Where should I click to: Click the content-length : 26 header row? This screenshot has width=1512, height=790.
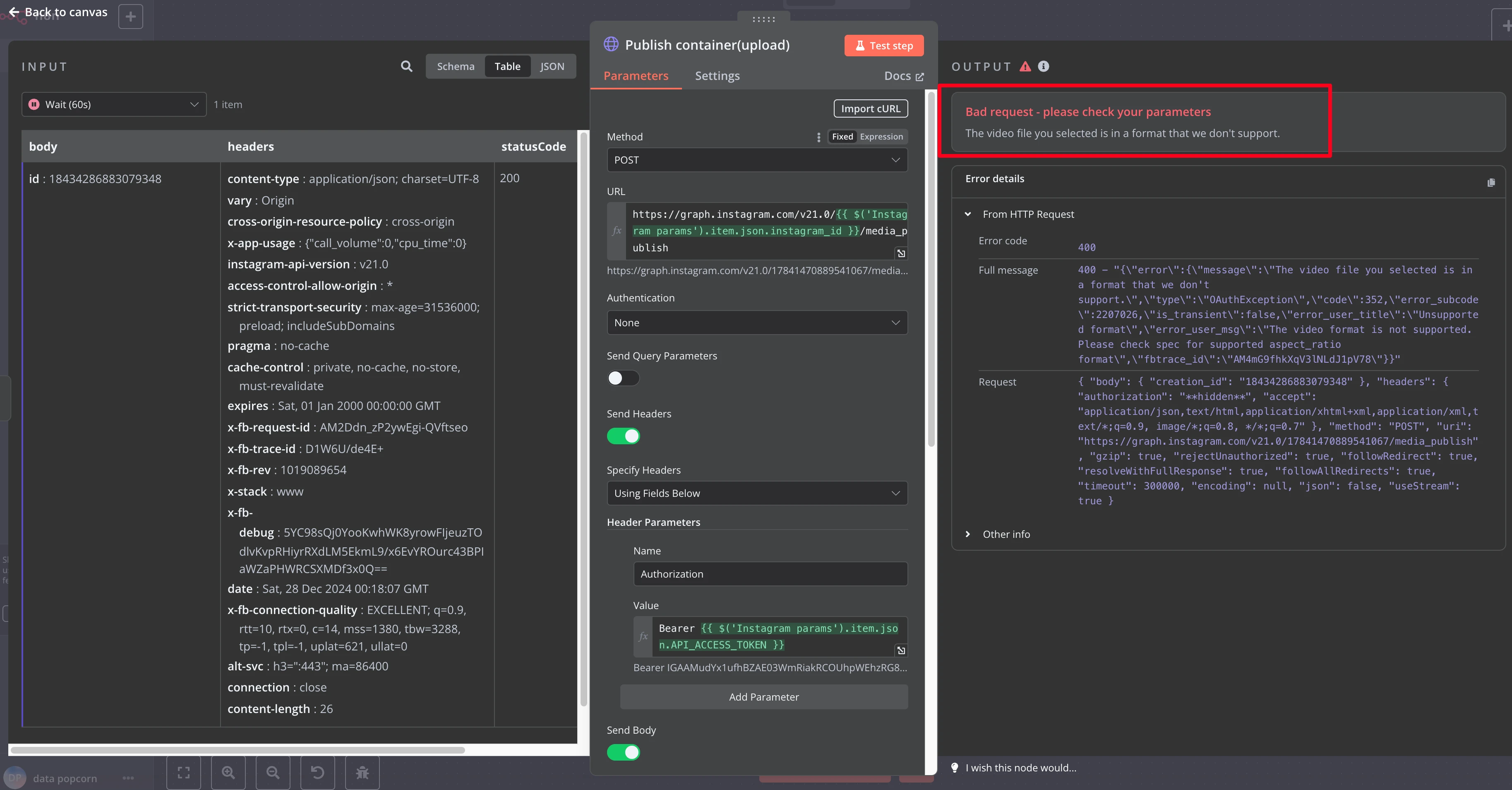coord(280,709)
